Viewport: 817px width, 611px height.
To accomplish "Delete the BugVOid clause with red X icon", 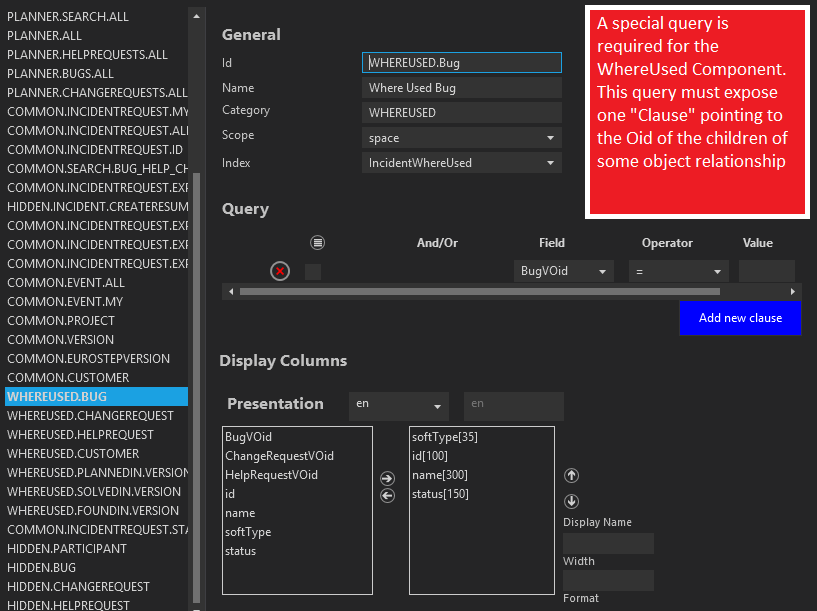I will coord(280,271).
